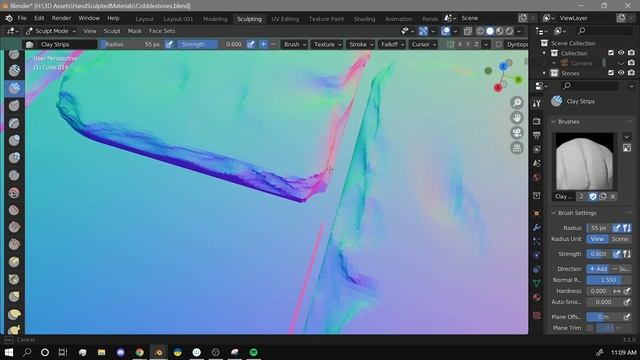Viewport: 640px width, 360px height.
Task: Open the Render menu
Action: 61,18
